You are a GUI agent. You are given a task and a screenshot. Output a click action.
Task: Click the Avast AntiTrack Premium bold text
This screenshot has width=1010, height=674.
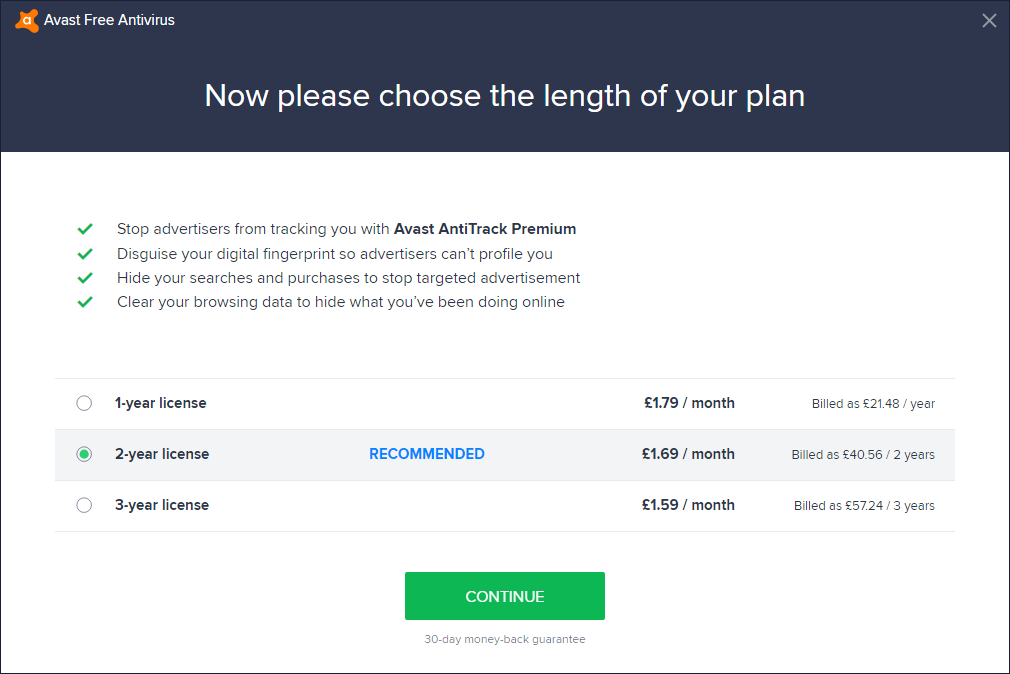click(484, 229)
